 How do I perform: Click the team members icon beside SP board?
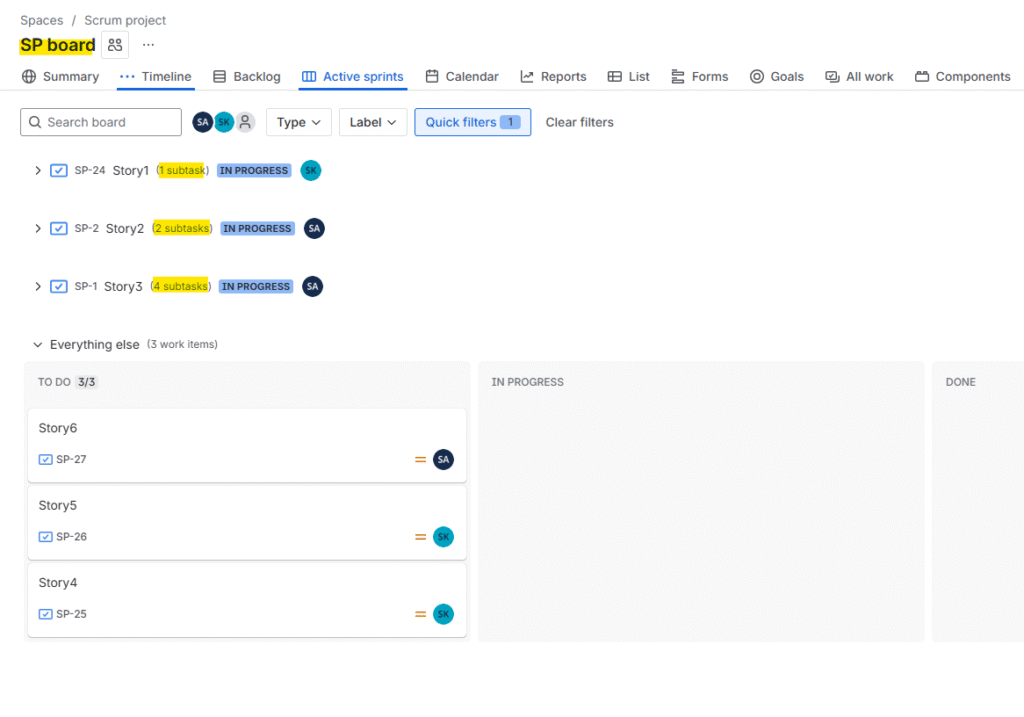click(x=115, y=45)
